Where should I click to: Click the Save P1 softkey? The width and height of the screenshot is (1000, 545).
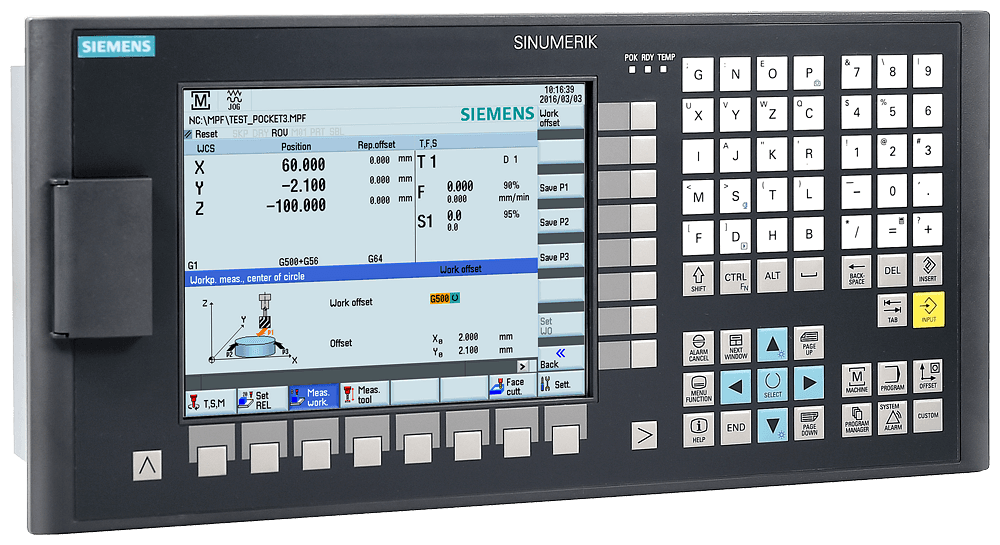pos(560,187)
